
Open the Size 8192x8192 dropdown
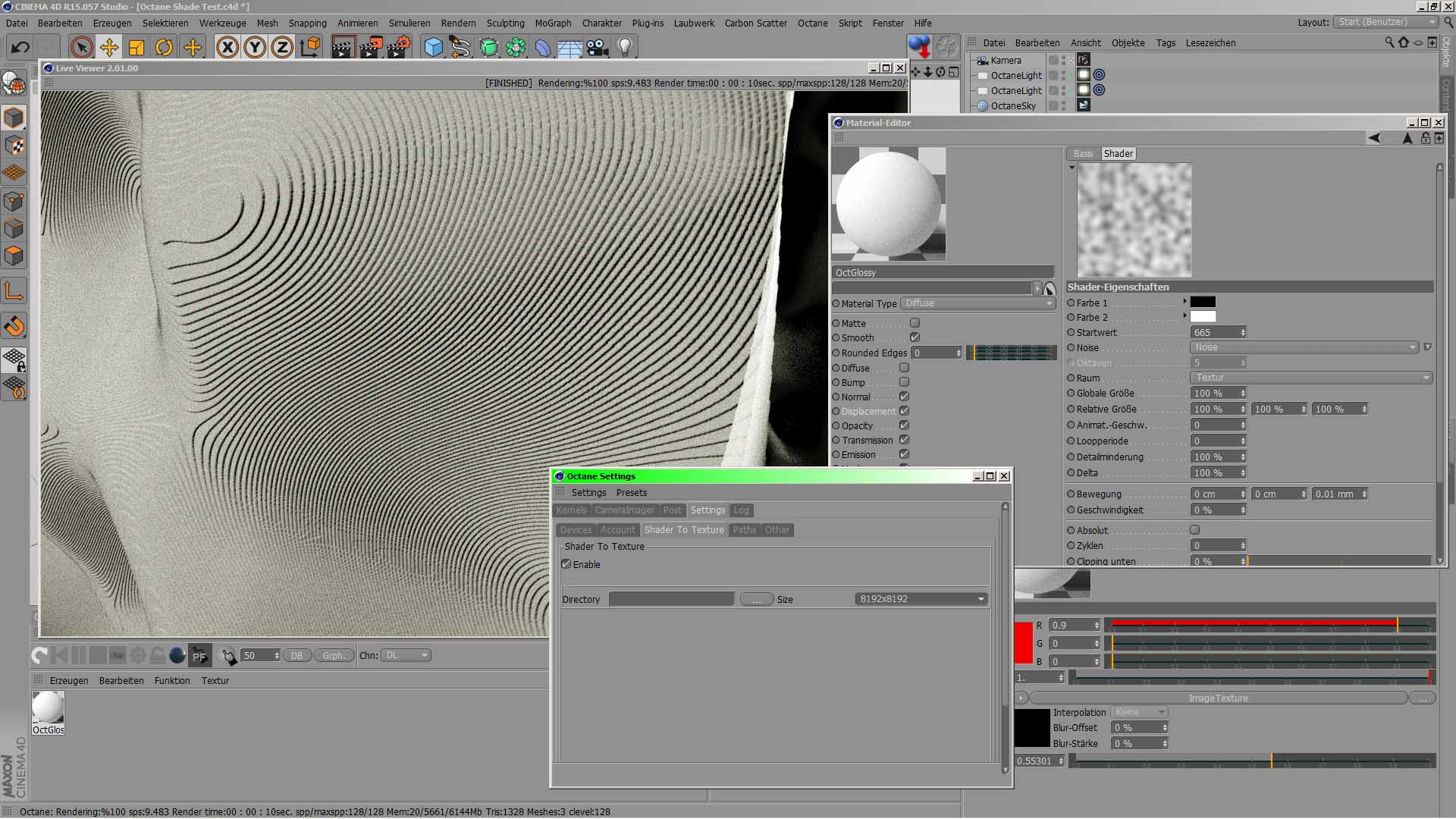(921, 599)
